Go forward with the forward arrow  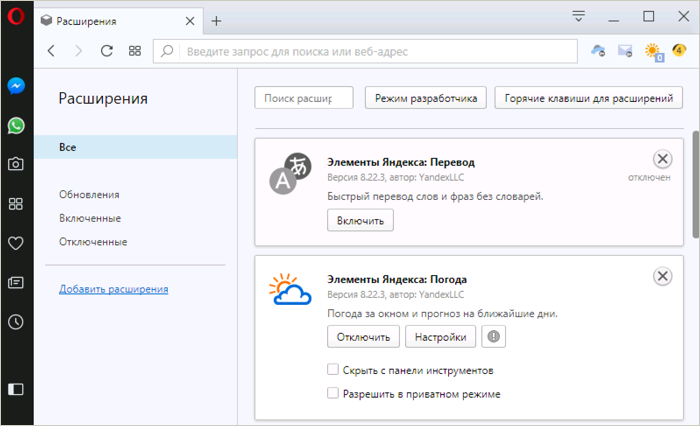[x=79, y=51]
